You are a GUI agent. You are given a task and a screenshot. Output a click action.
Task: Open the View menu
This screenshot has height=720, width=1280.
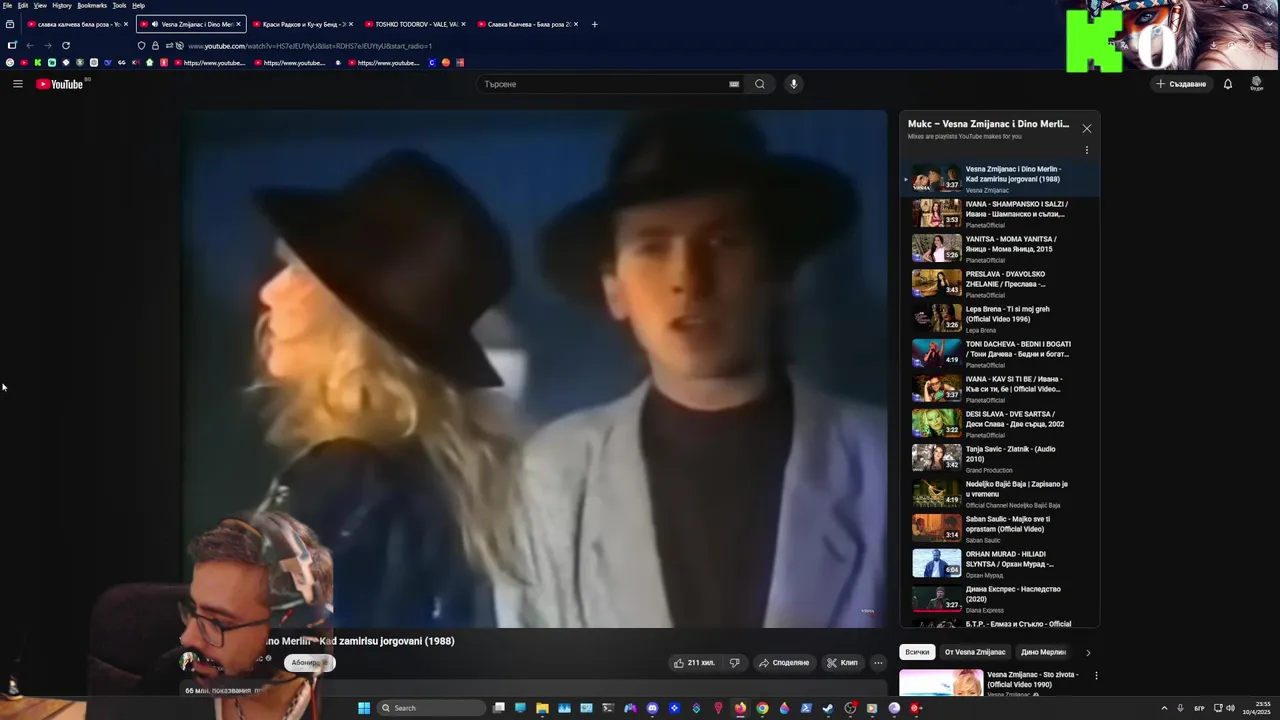pos(40,5)
